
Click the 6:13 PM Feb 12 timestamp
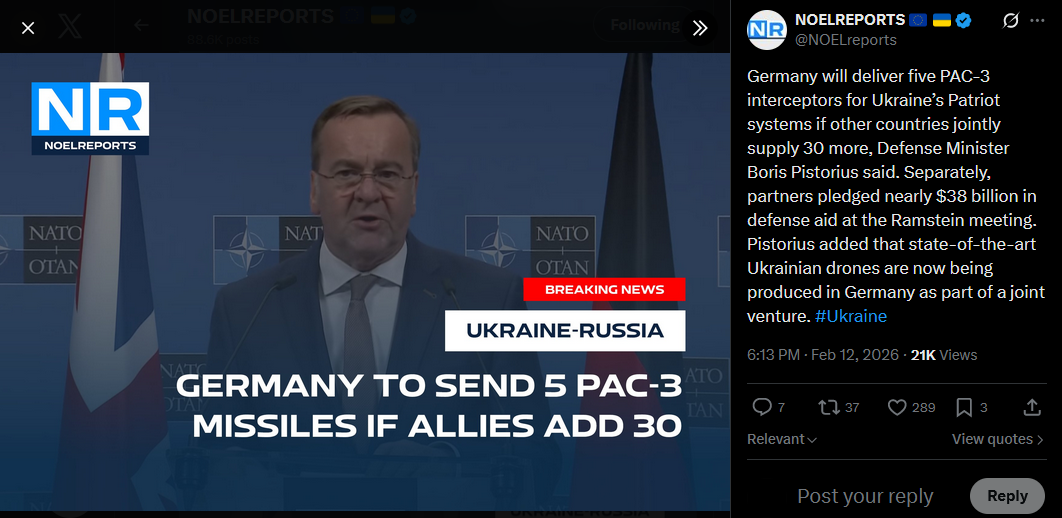coord(823,355)
